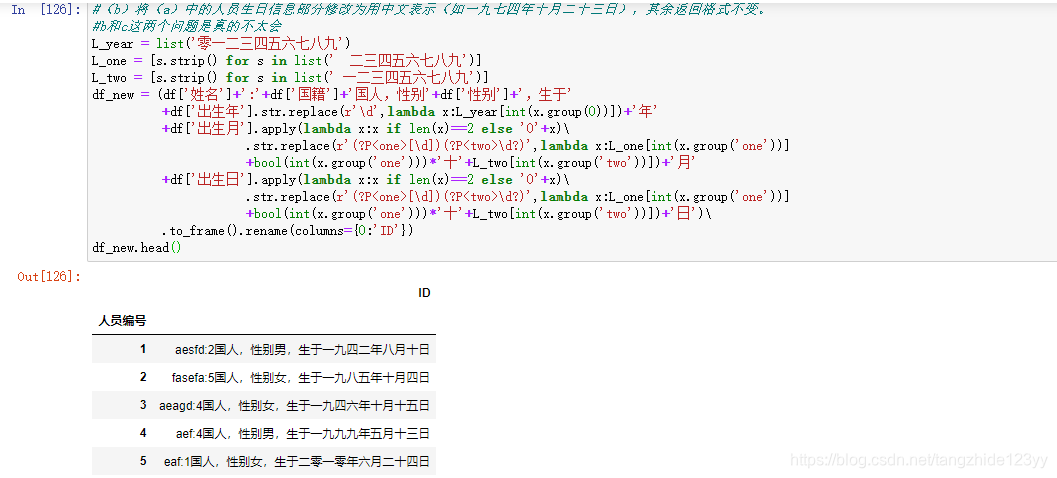Click row index 4 in the output table
The height and width of the screenshot is (478, 1057).
click(x=143, y=433)
